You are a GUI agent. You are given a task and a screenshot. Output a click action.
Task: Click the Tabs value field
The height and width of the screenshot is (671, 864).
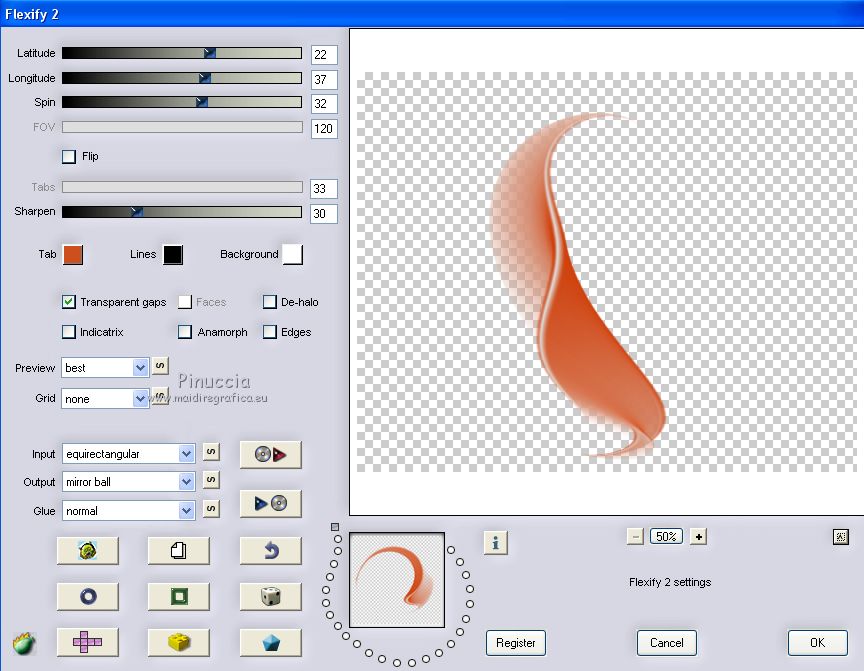(324, 188)
